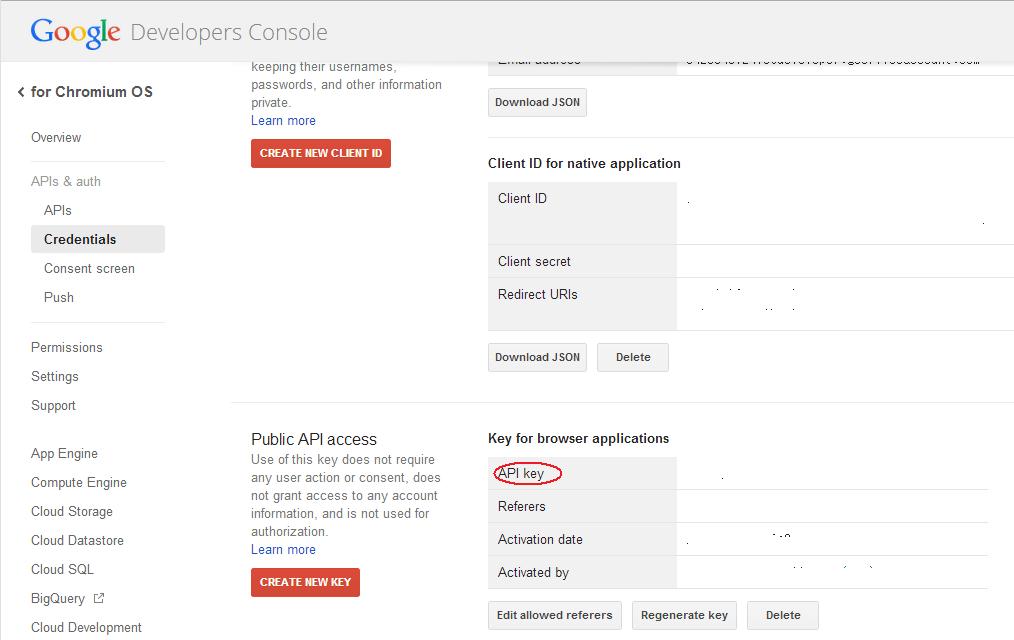Go to the Credentials section
1014x640 pixels.
click(x=80, y=239)
